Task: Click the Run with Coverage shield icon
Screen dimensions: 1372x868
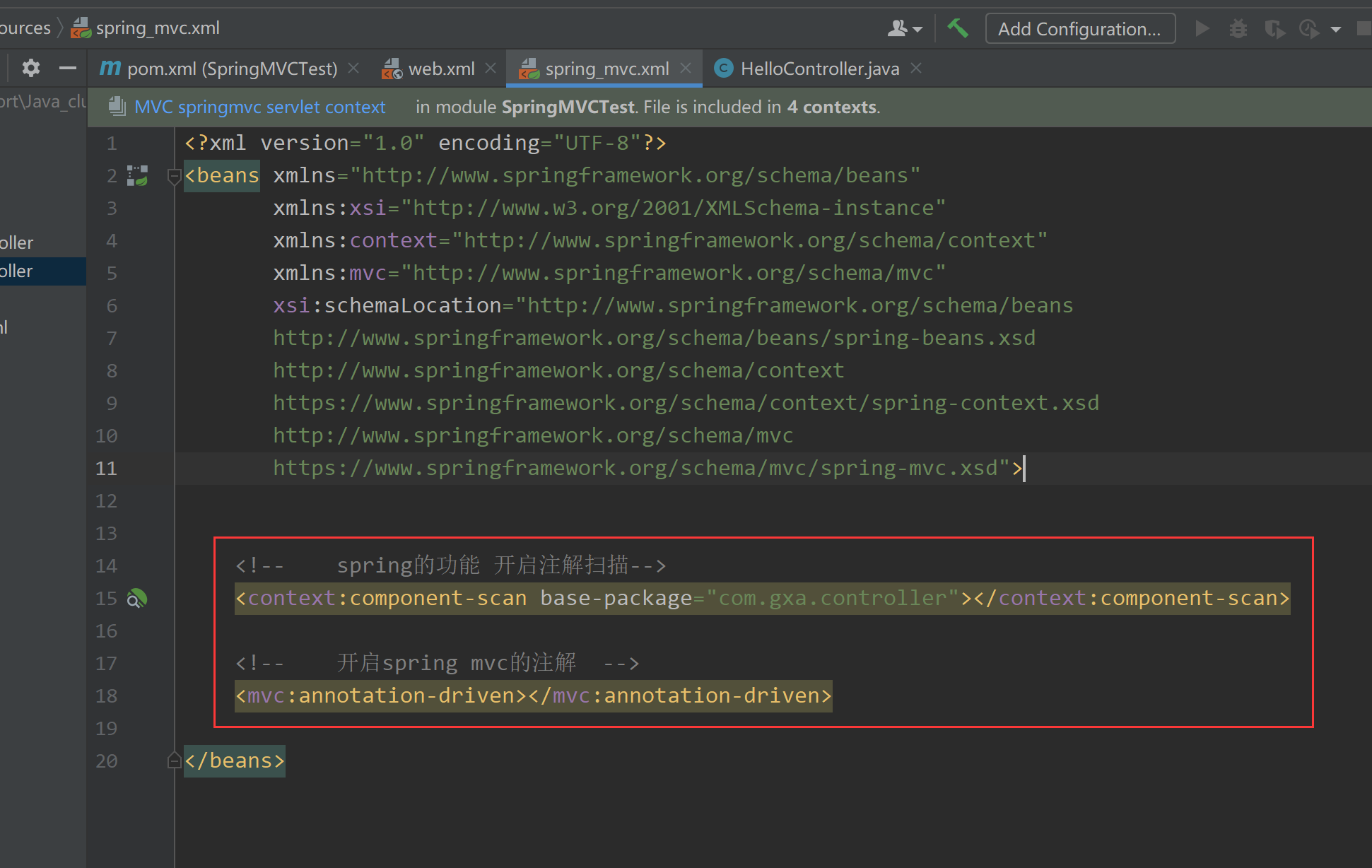Action: 1274,28
